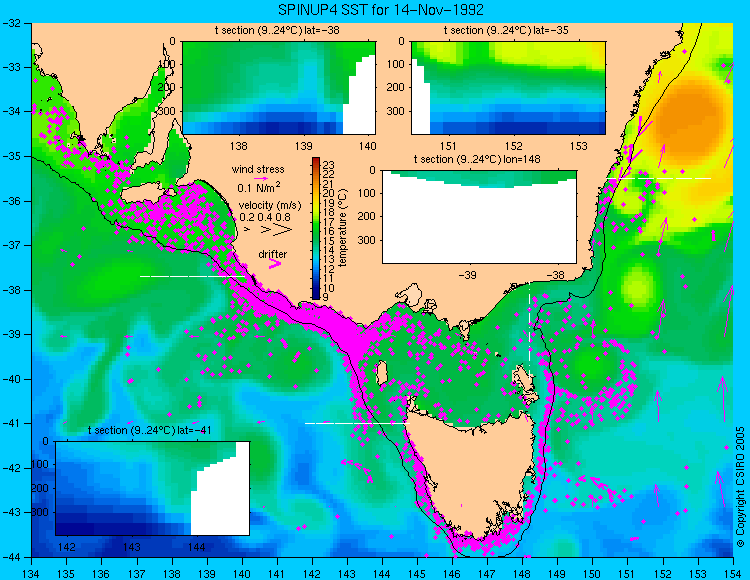Click longitude tick '152' in lat=-35 inset
750x580 pixels.
pos(514,146)
